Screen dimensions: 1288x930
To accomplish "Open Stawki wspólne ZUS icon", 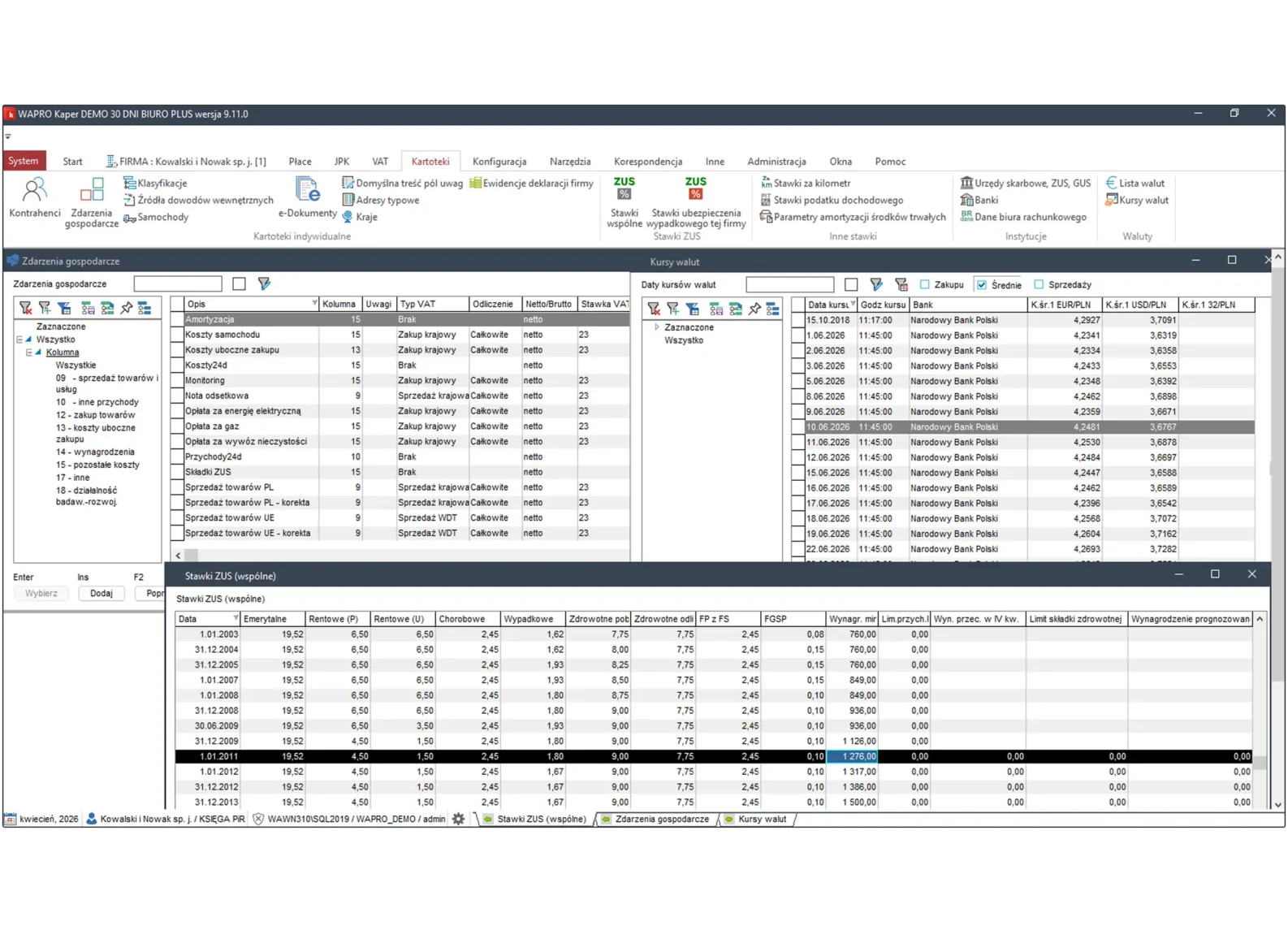I will coord(625,202).
